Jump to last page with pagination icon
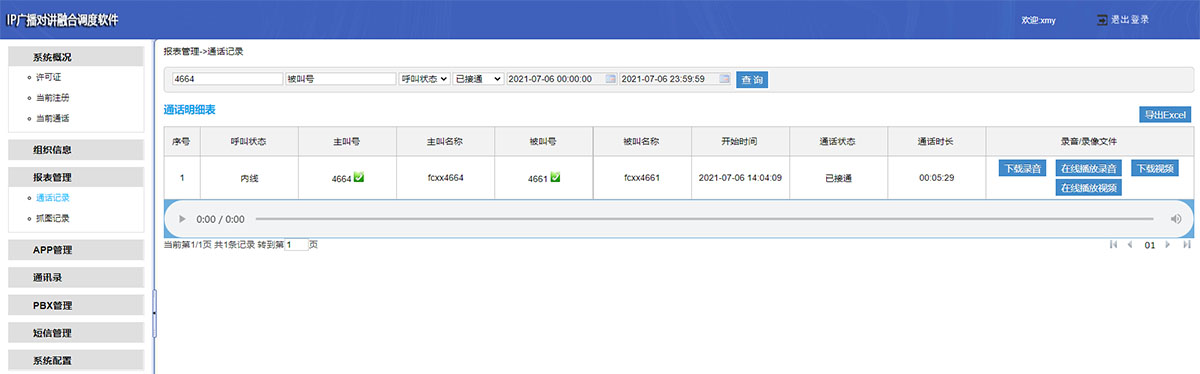Image resolution: width=1200 pixels, height=374 pixels. (1186, 244)
